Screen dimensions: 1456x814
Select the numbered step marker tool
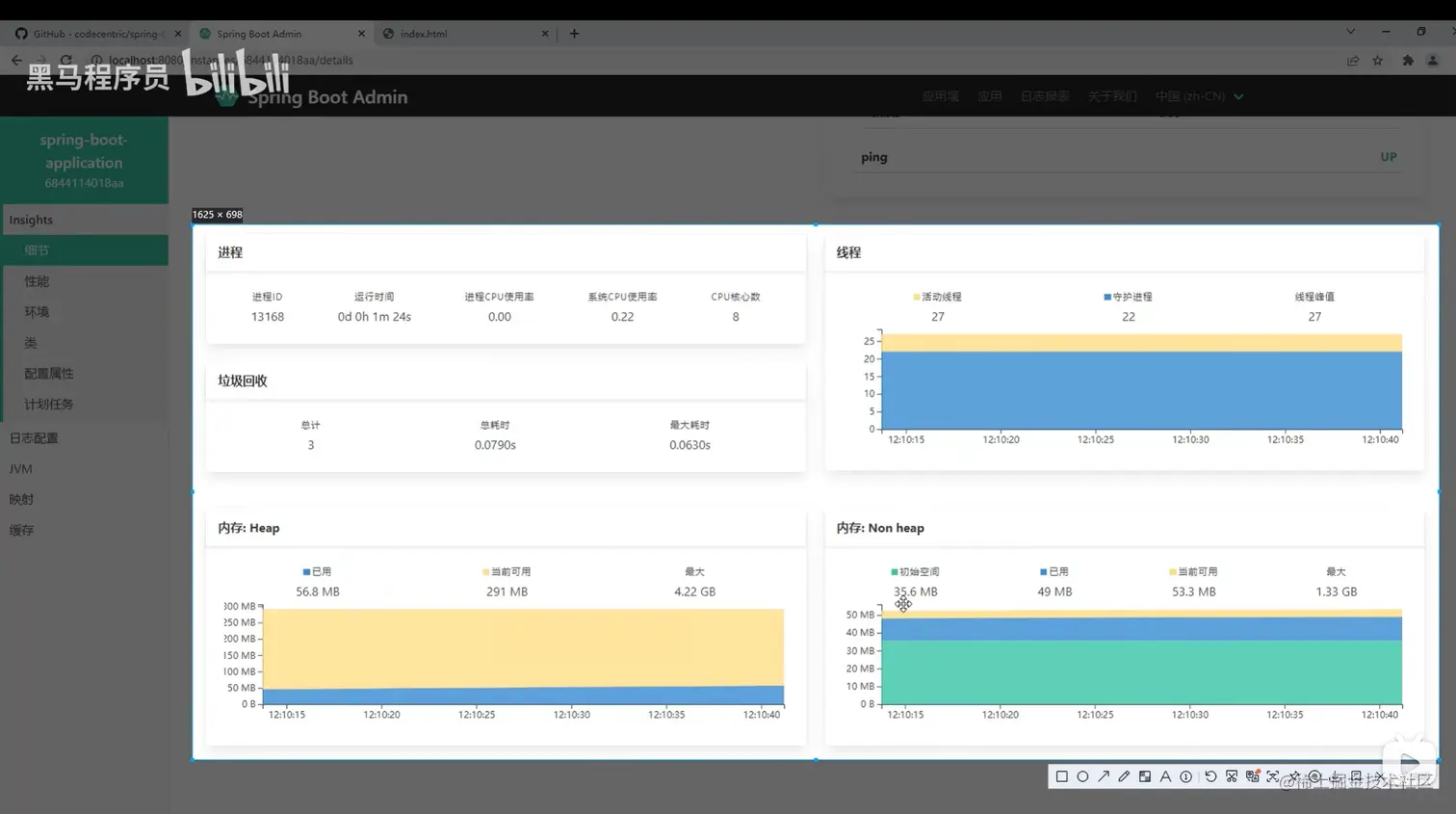(1186, 776)
